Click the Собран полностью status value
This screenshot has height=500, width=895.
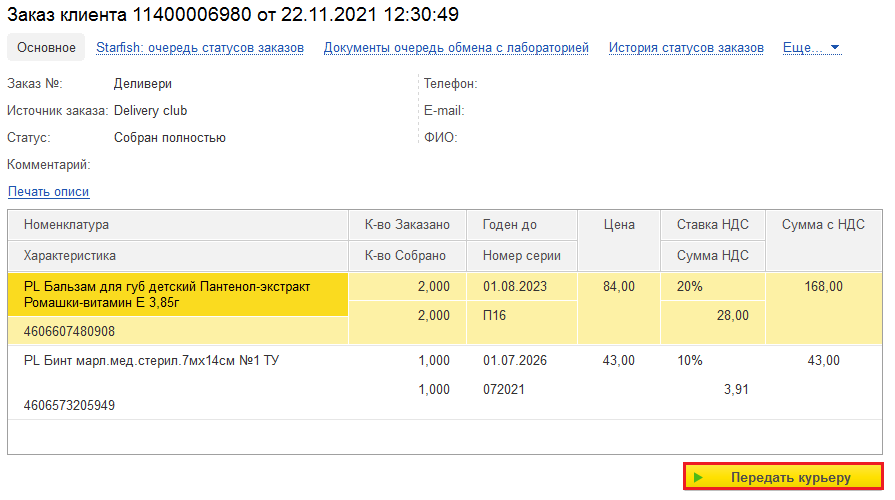pos(170,138)
